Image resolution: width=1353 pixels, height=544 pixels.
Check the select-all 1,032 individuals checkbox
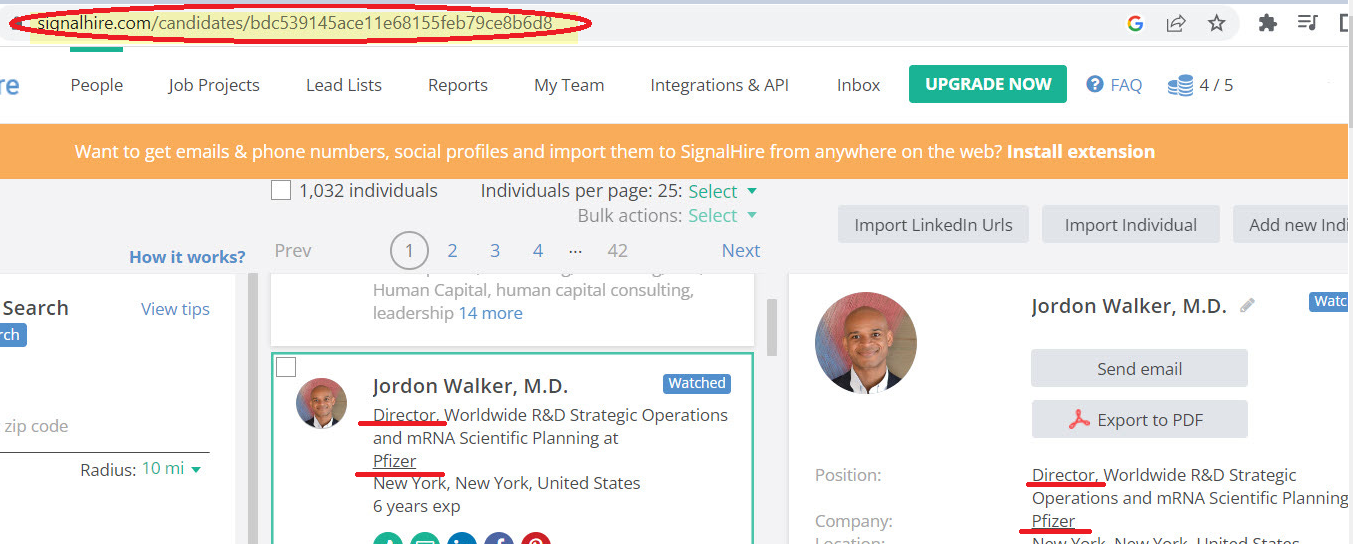point(281,190)
